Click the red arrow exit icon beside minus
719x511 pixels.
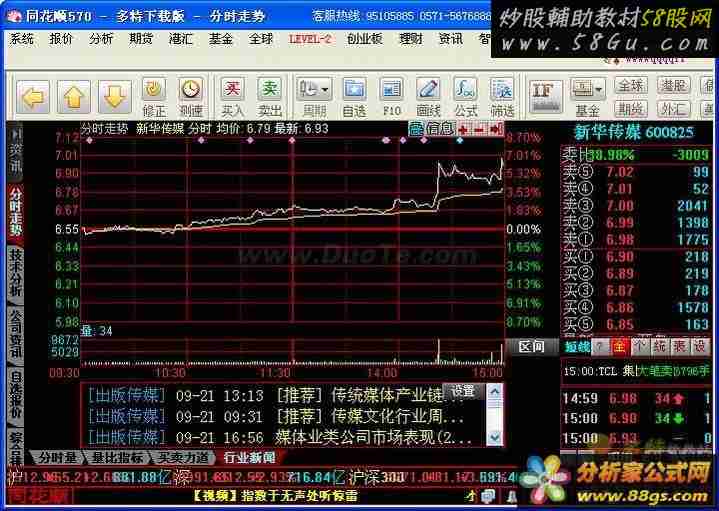point(496,130)
